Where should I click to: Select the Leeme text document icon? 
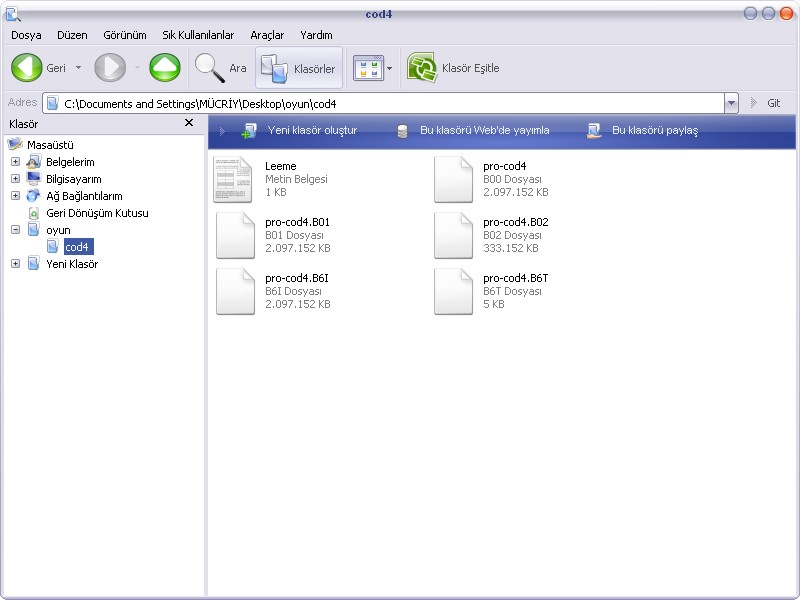click(235, 179)
